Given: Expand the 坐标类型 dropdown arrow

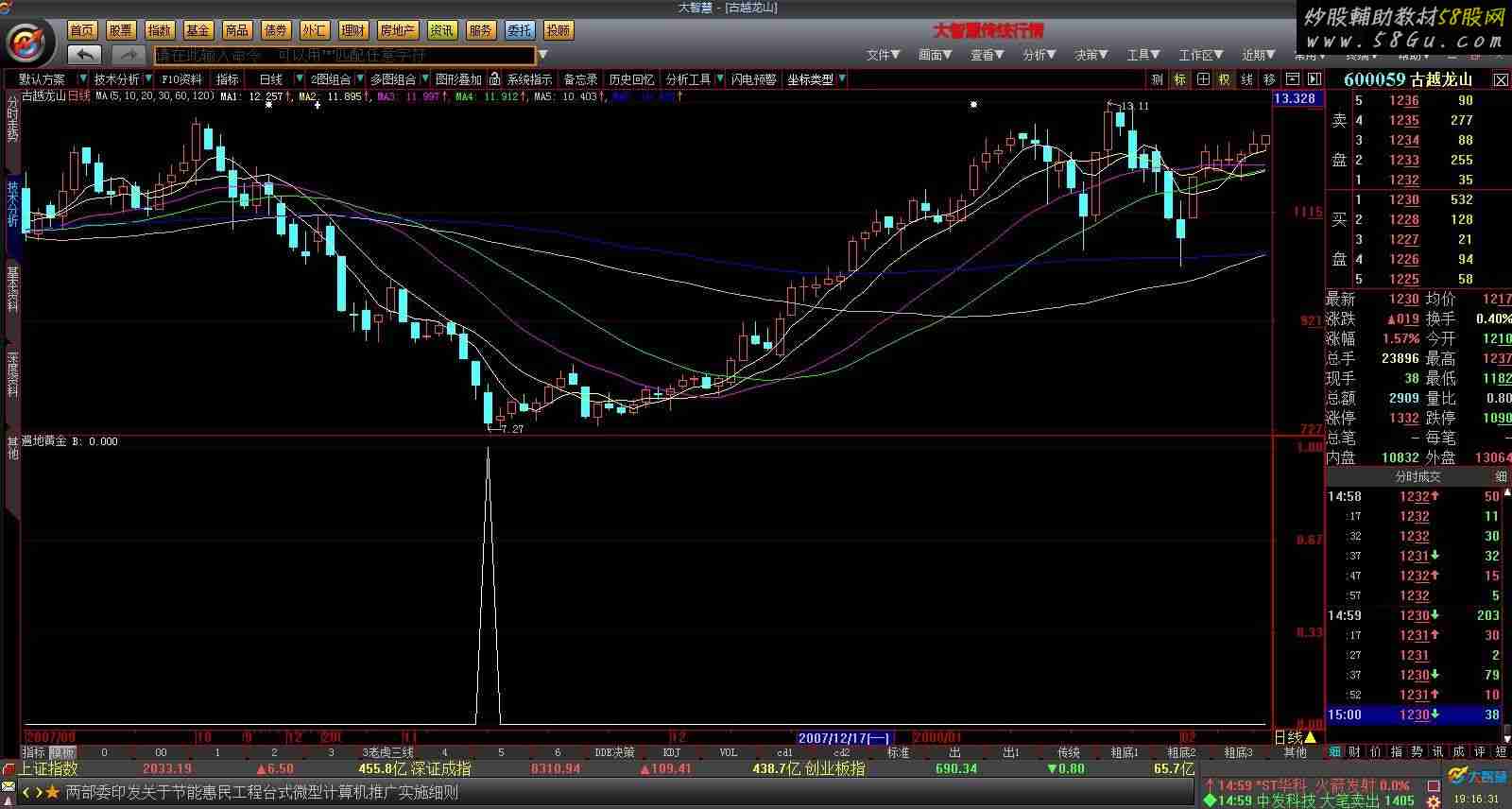Looking at the screenshot, I should click(842, 79).
